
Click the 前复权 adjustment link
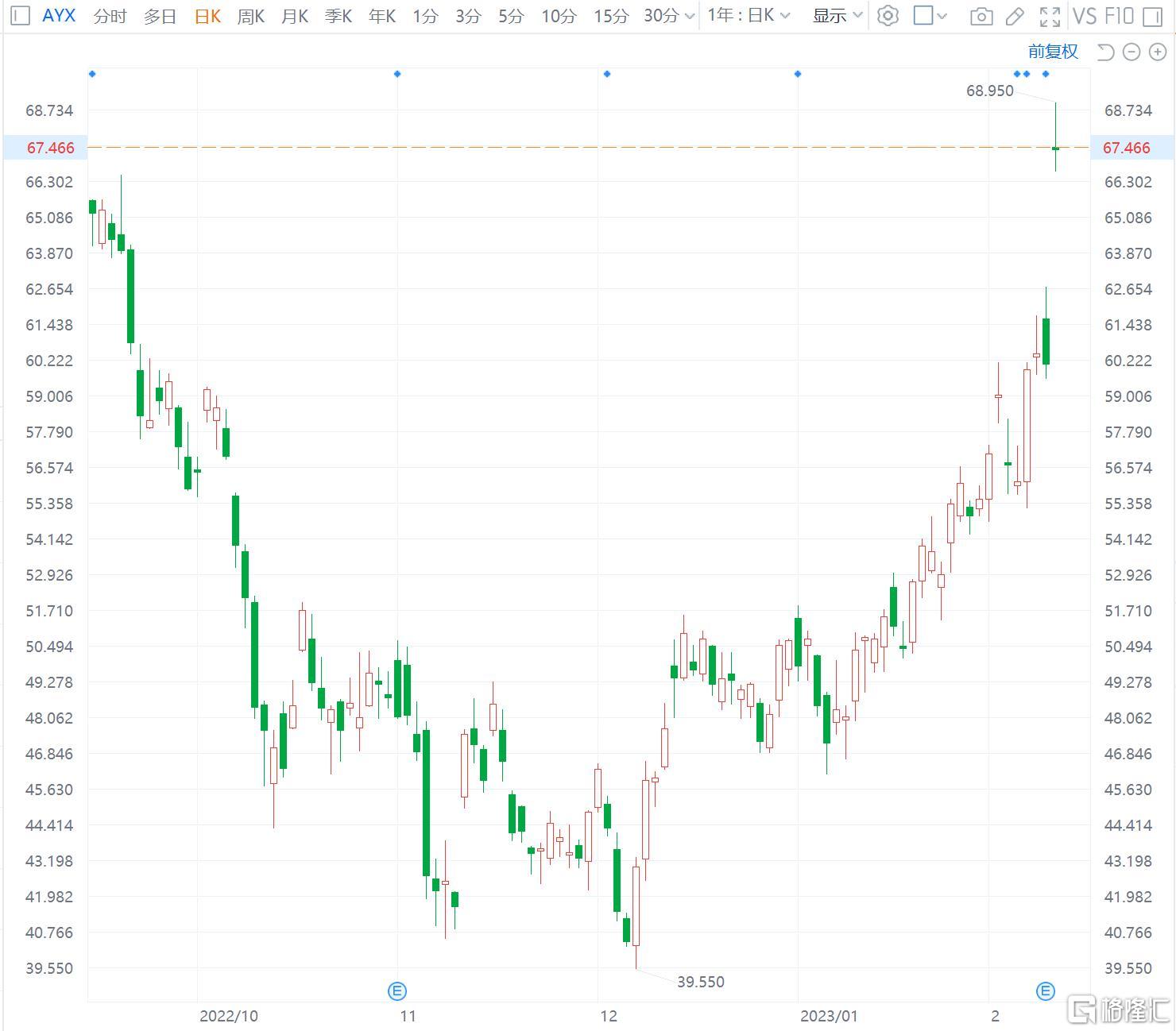(x=1053, y=52)
